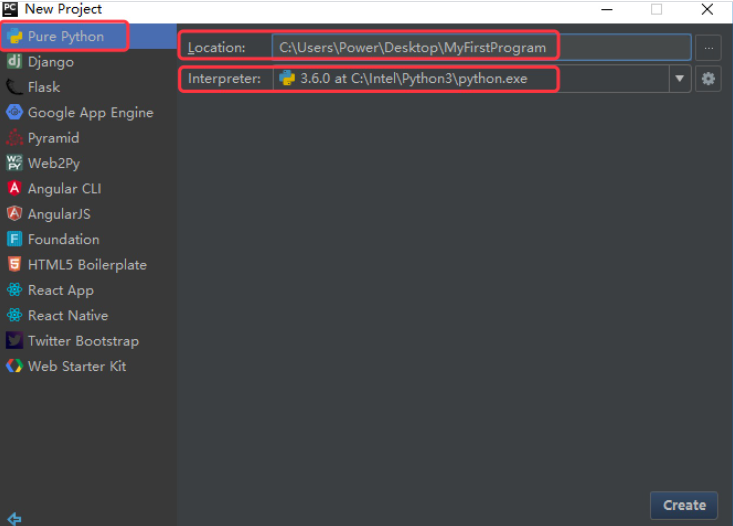Choose AngularJS from the list
Viewport: 733px width, 526px height.
(88, 214)
